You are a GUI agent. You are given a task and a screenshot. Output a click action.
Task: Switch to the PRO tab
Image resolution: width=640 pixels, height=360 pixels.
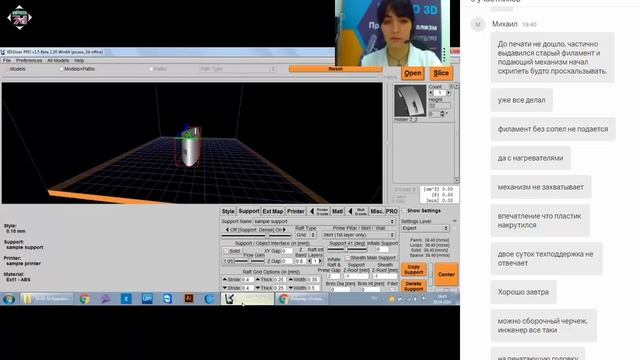pos(391,211)
